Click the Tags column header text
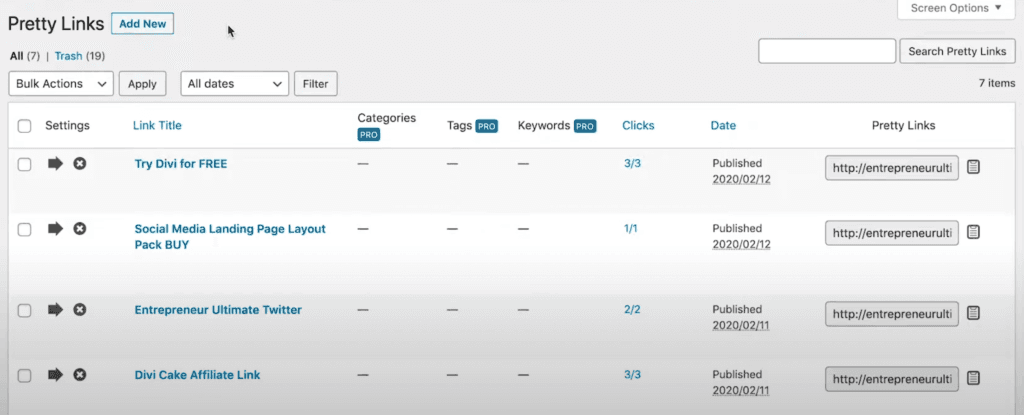 tap(460, 125)
